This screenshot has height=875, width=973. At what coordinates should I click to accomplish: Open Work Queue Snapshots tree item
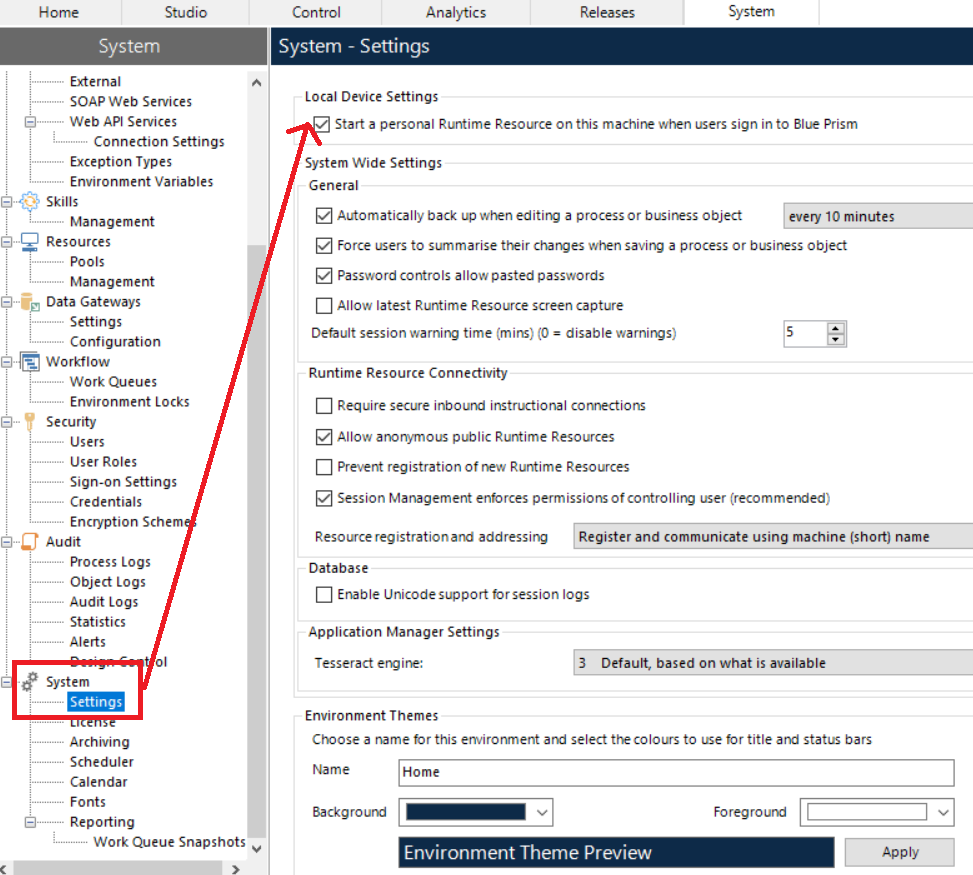(169, 842)
